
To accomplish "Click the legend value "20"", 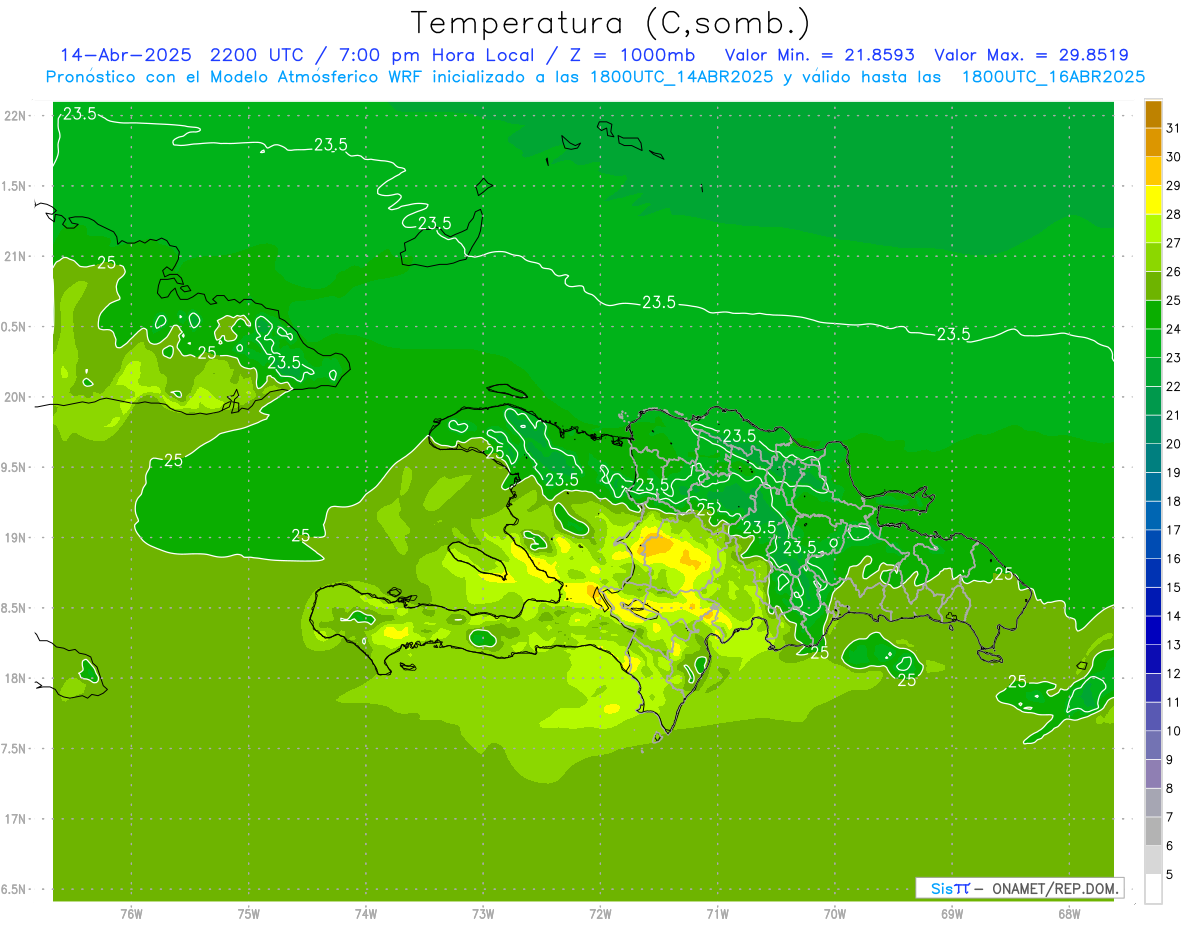I will coord(1173,444).
